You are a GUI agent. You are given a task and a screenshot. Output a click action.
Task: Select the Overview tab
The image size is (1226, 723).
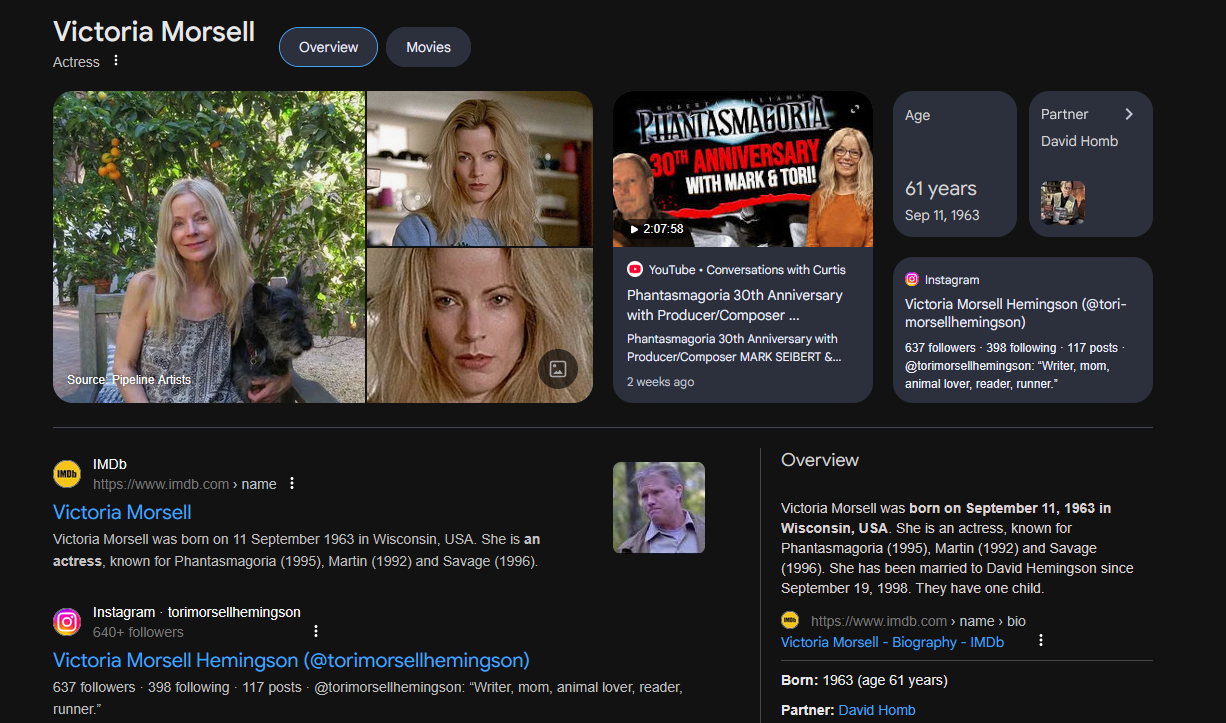tap(328, 47)
